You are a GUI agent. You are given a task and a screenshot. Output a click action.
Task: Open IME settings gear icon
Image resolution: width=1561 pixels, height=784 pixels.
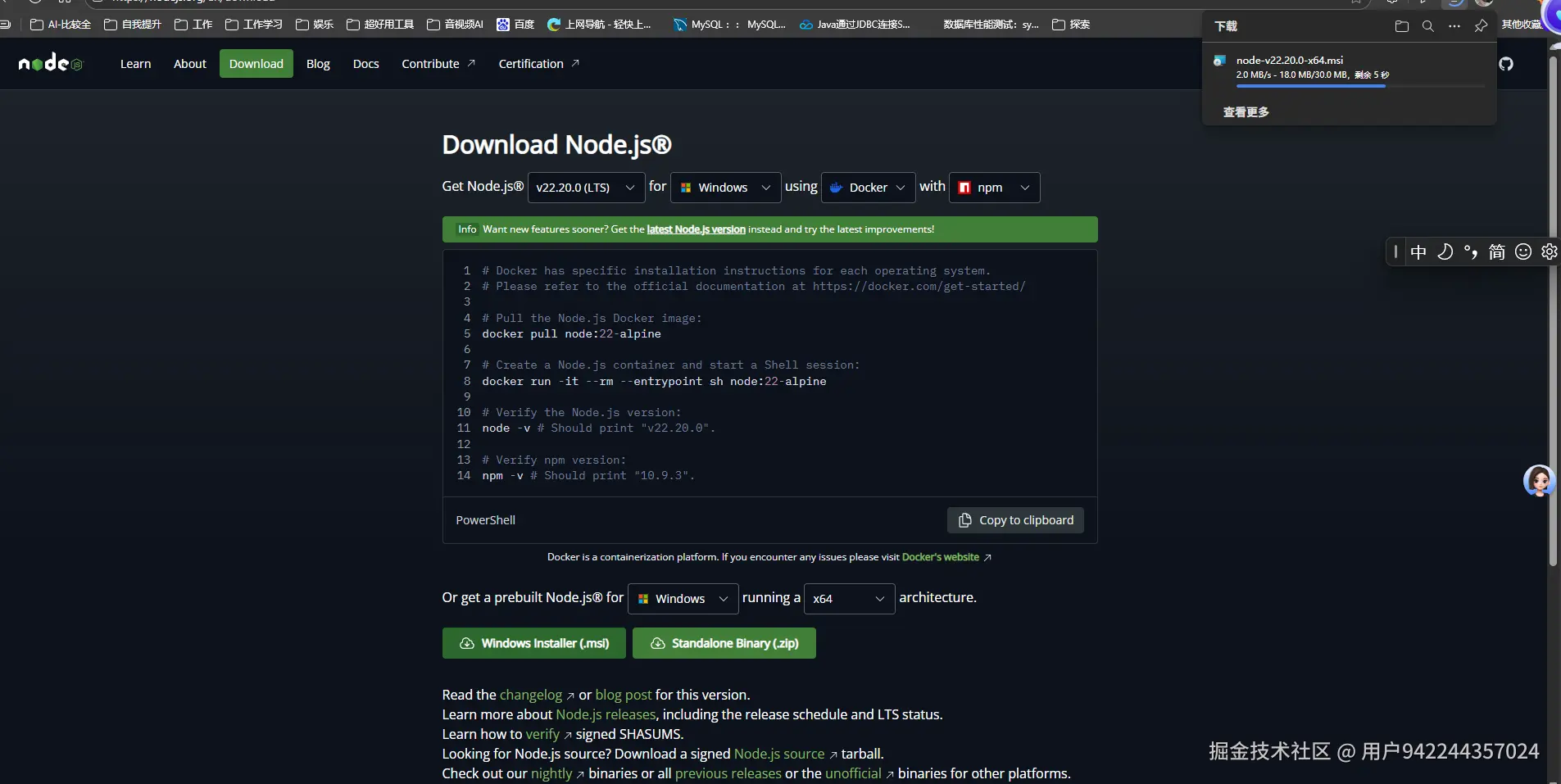coord(1550,252)
